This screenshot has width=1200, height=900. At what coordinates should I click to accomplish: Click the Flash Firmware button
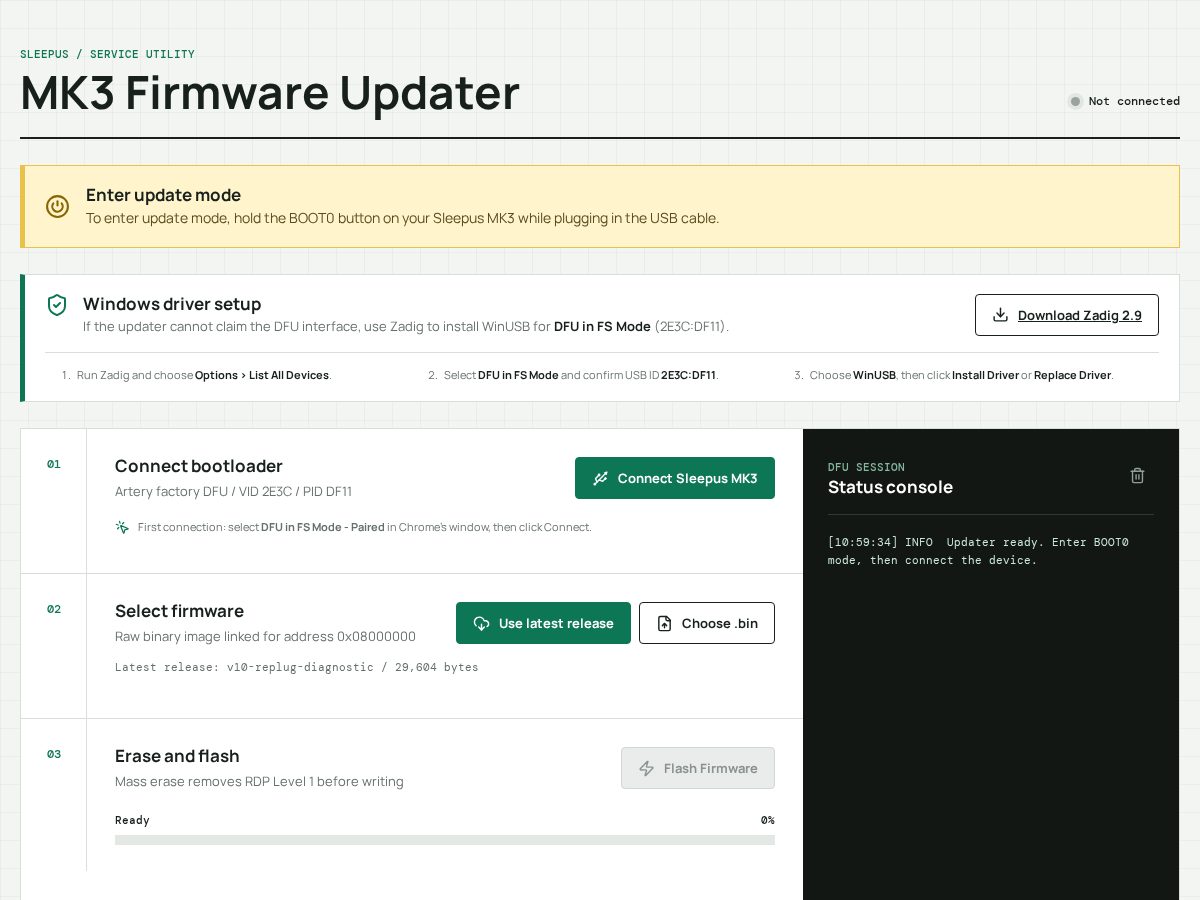coord(698,768)
